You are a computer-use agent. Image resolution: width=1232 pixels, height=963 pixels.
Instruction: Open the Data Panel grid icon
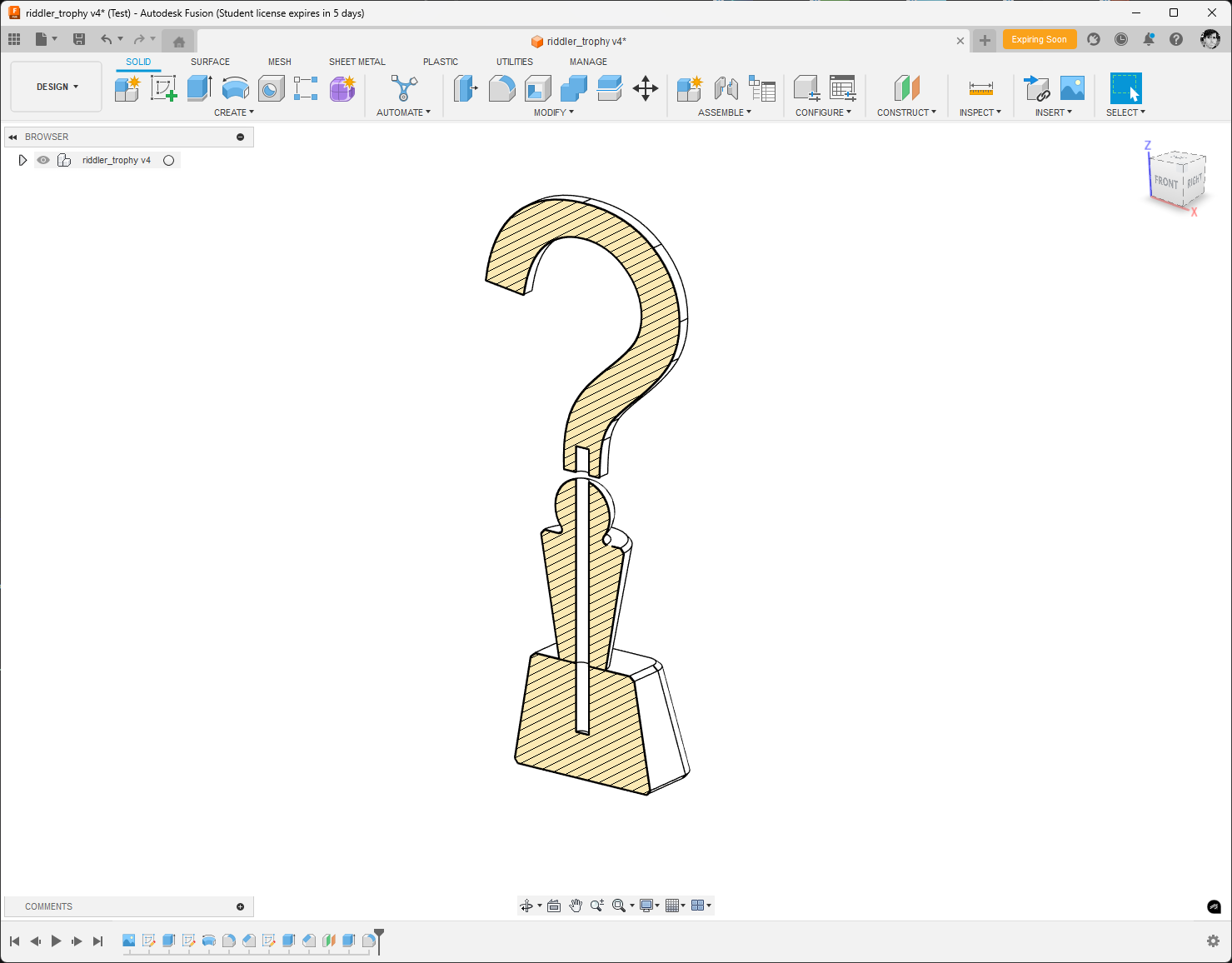click(14, 39)
